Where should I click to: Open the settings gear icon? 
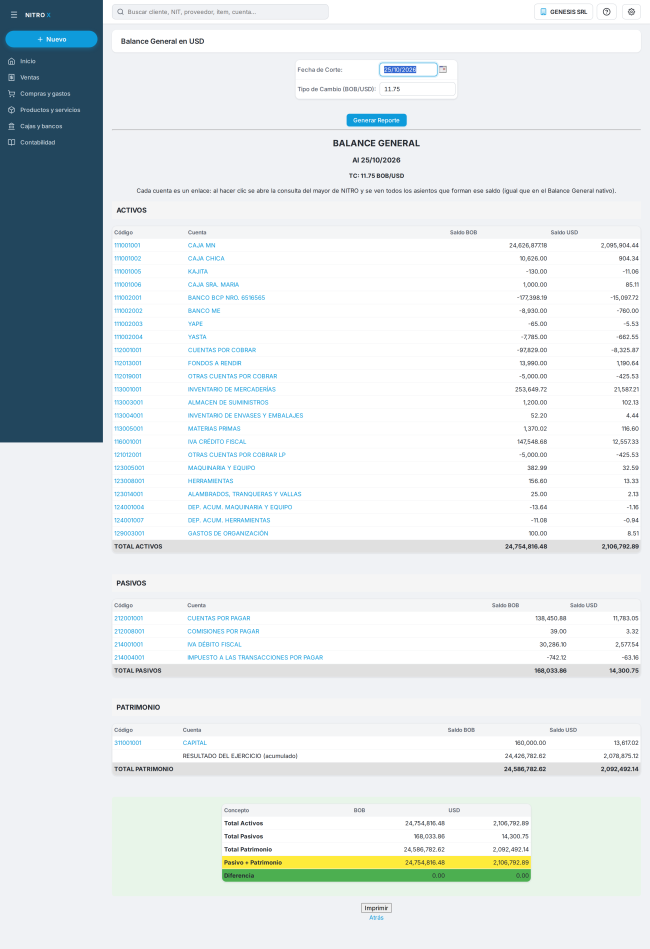tap(631, 11)
